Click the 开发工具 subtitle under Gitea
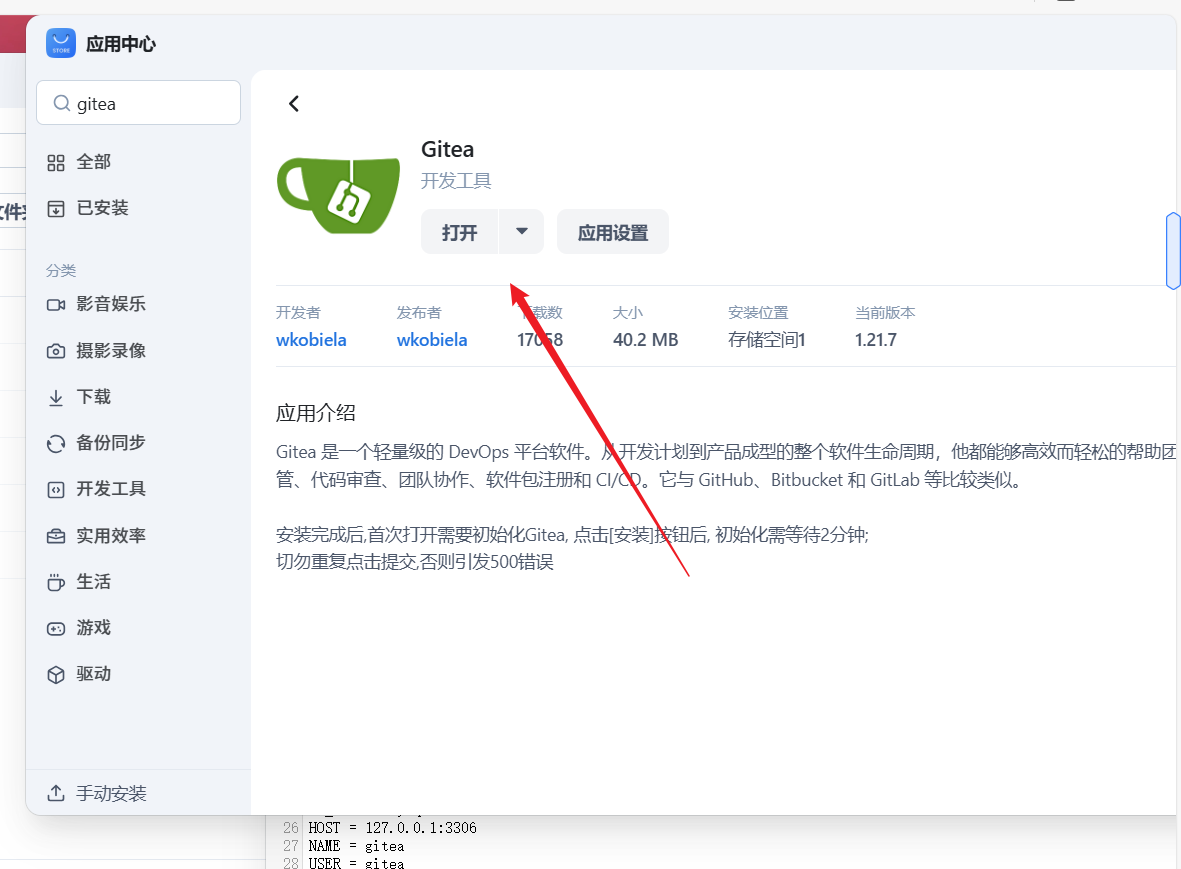This screenshot has width=1181, height=869. [x=456, y=181]
